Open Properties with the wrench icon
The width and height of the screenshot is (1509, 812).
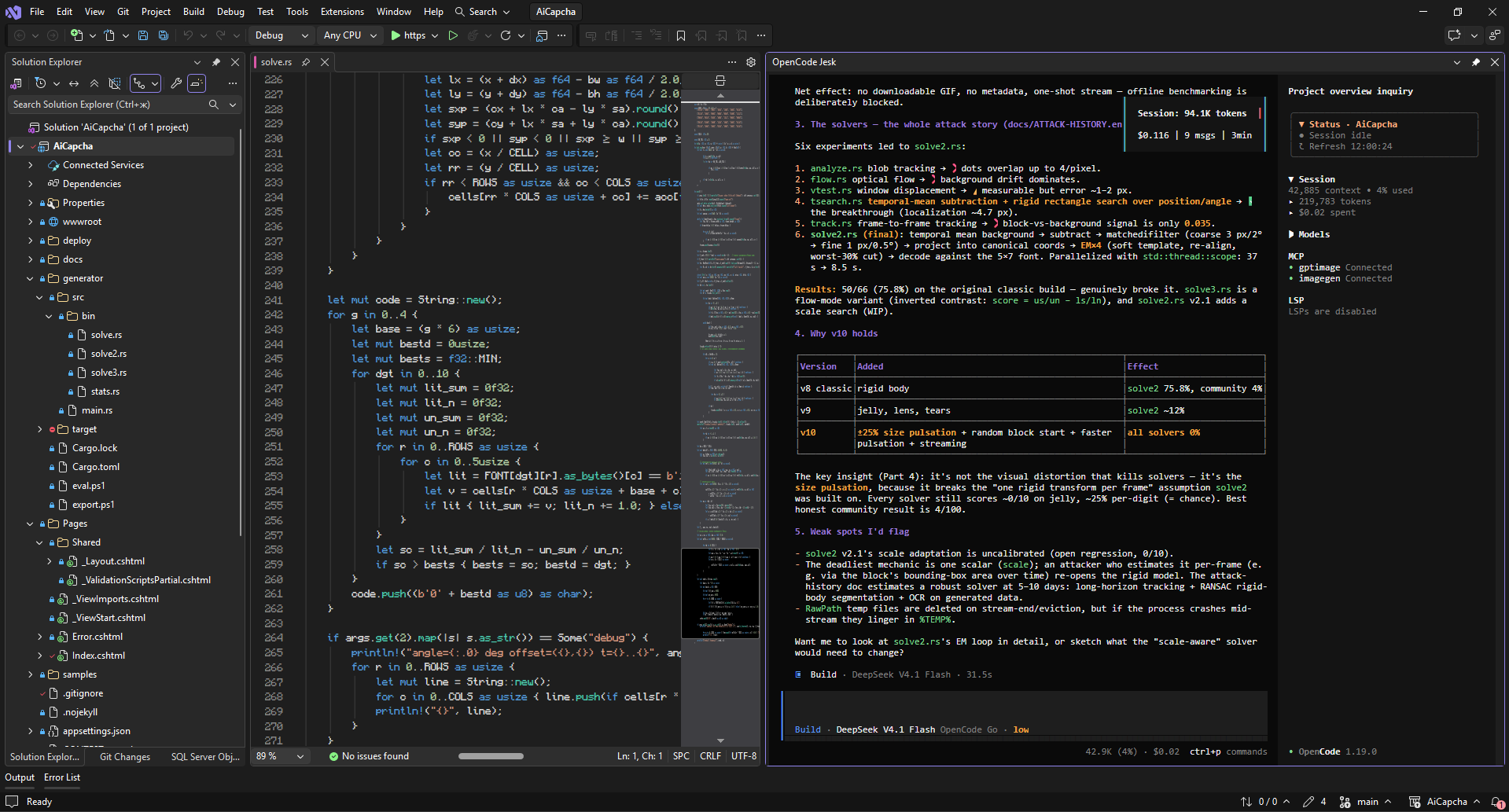click(176, 83)
